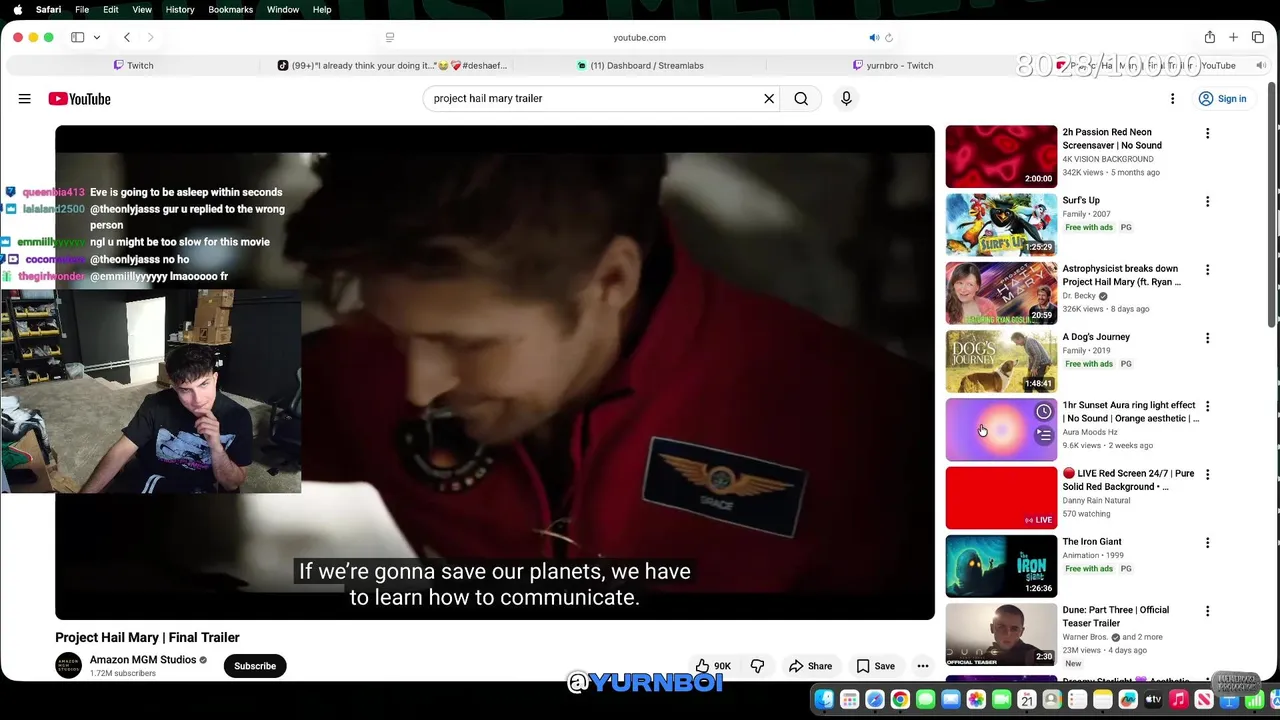
Task: Open the Amazon MGM Studios channel avatar
Action: pyautogui.click(x=68, y=666)
